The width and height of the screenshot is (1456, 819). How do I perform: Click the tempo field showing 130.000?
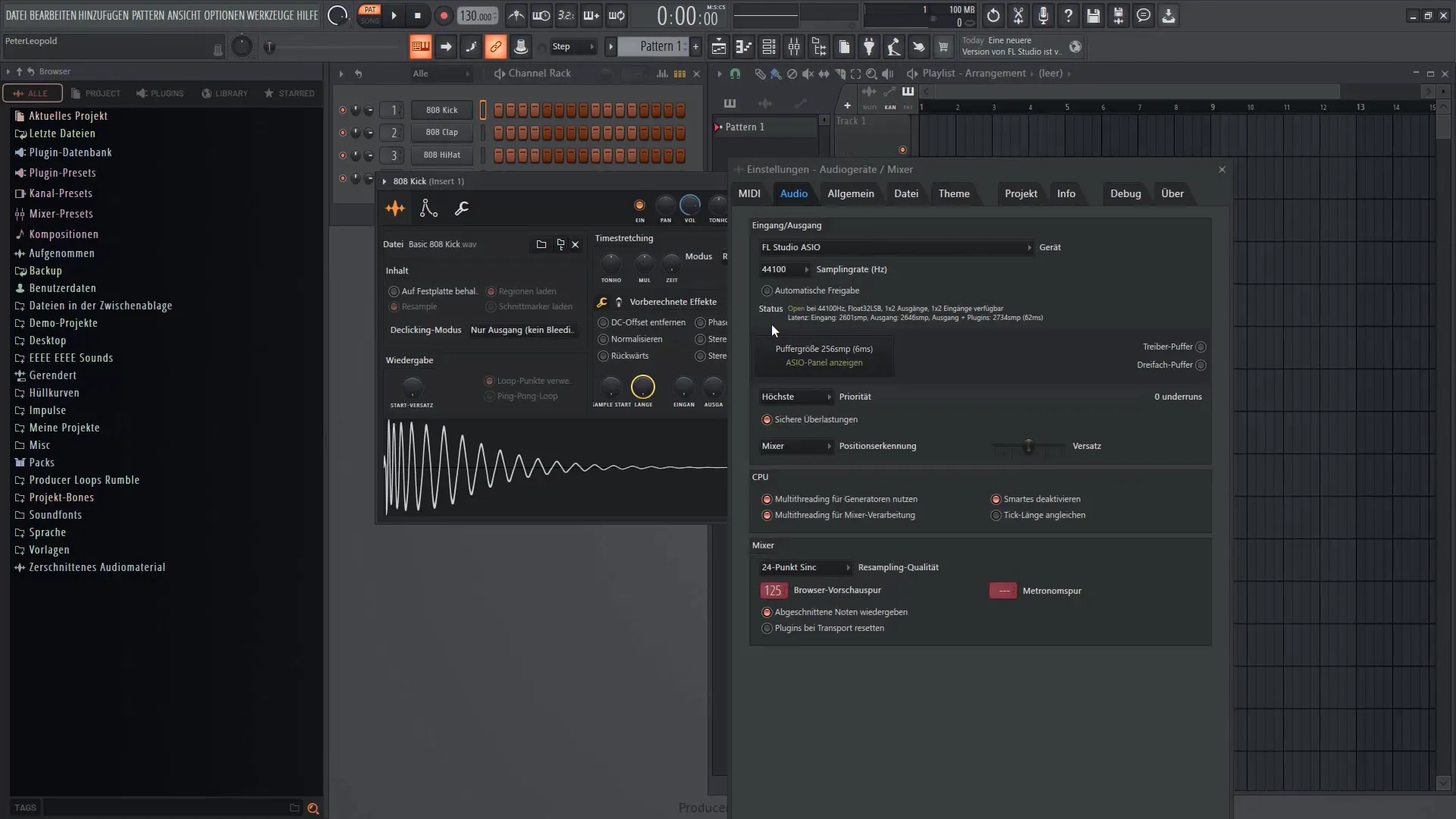(478, 15)
